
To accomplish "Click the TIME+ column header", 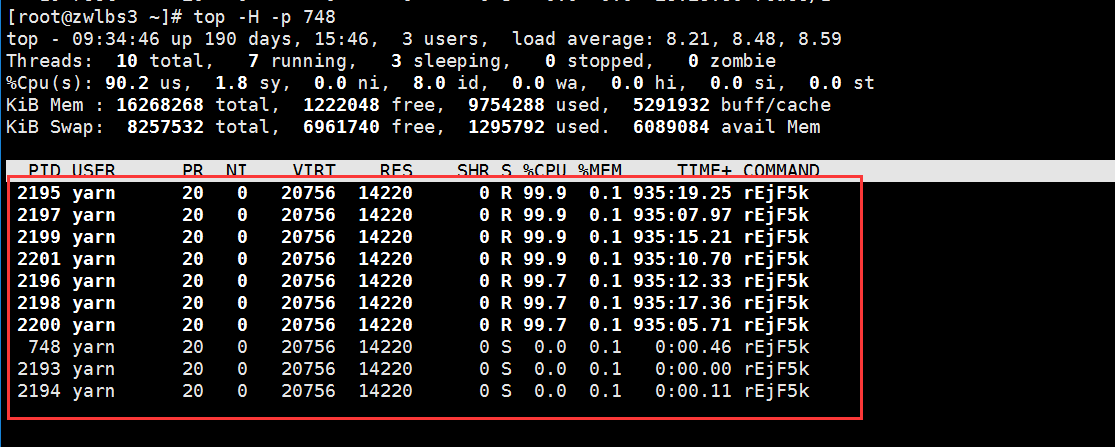I will pos(704,171).
